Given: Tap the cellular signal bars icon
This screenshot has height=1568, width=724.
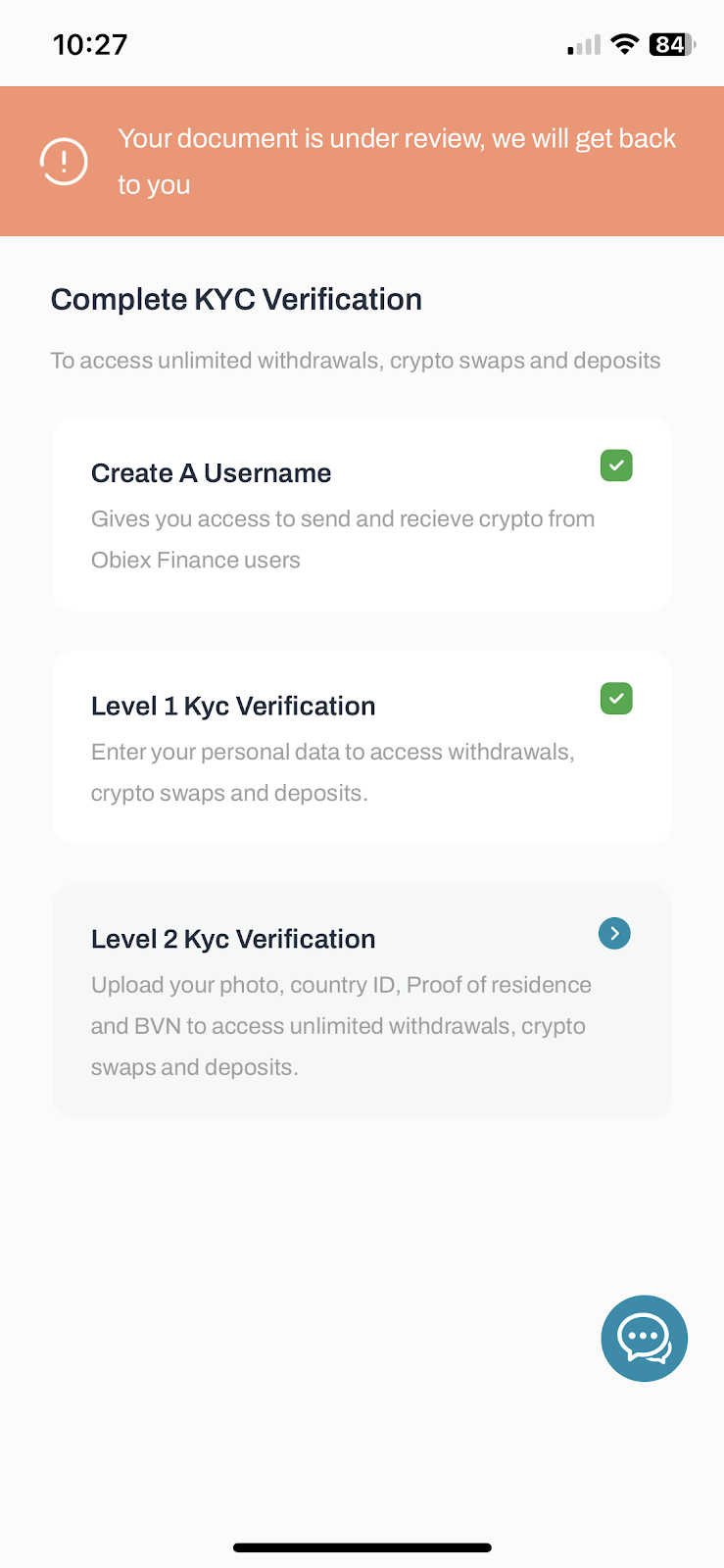Looking at the screenshot, I should (584, 45).
